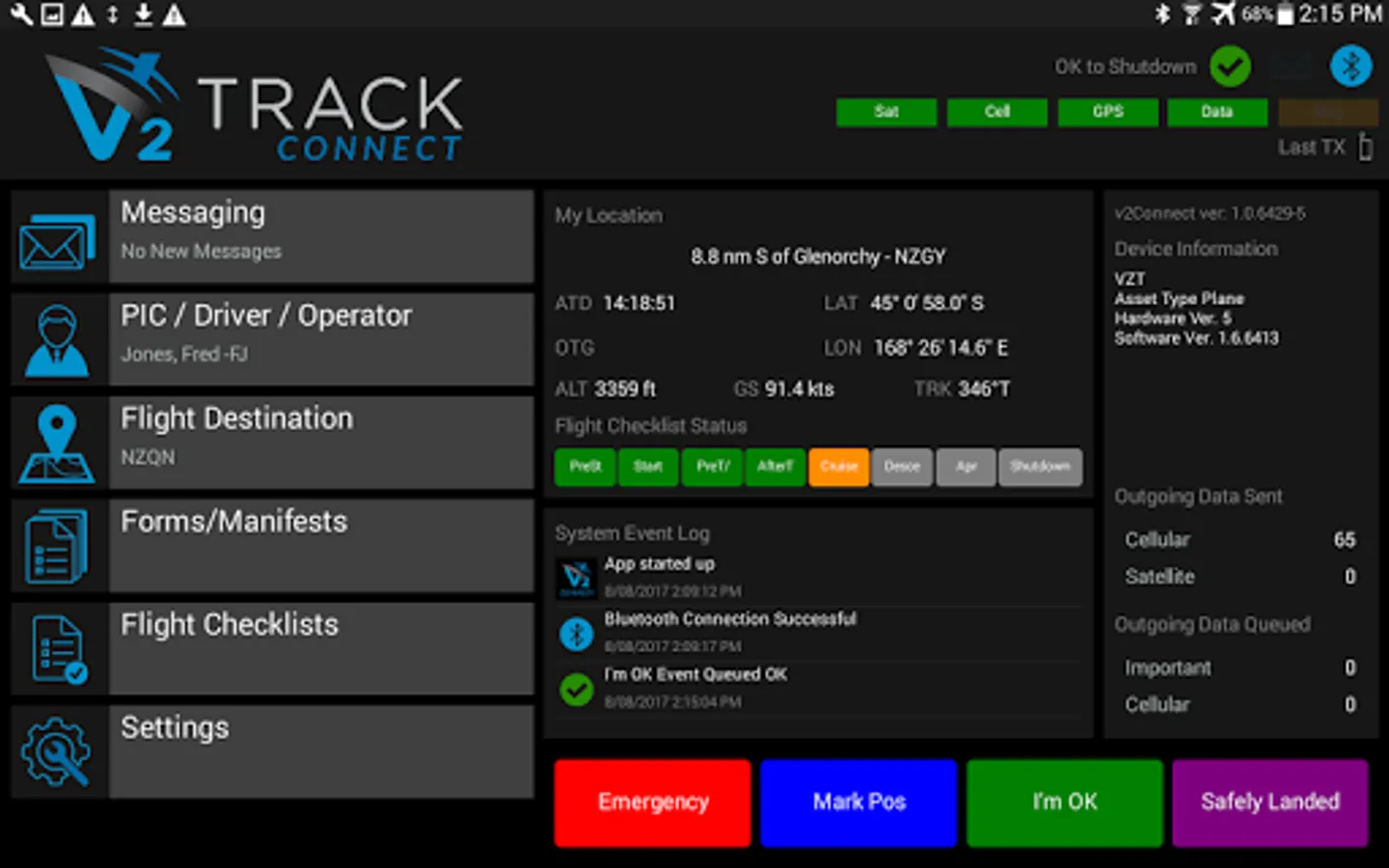Open the Messaging menu row
This screenshot has width=1389, height=868.
pyautogui.click(x=272, y=236)
